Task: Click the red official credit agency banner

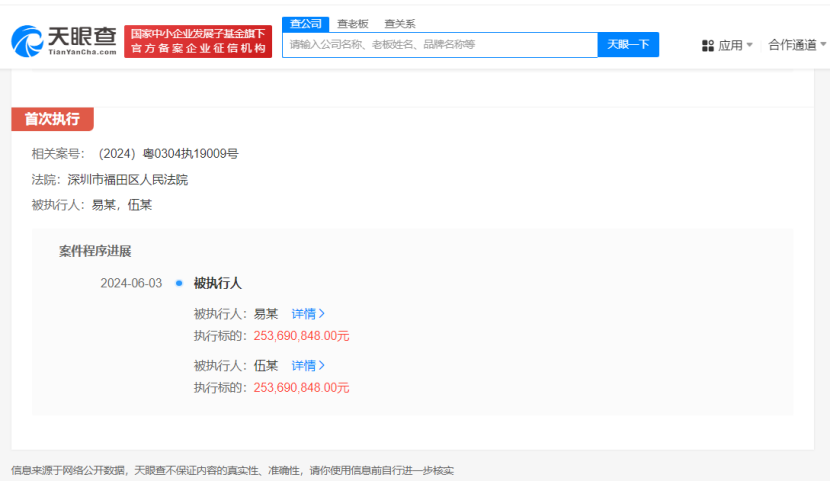Action: (198, 41)
